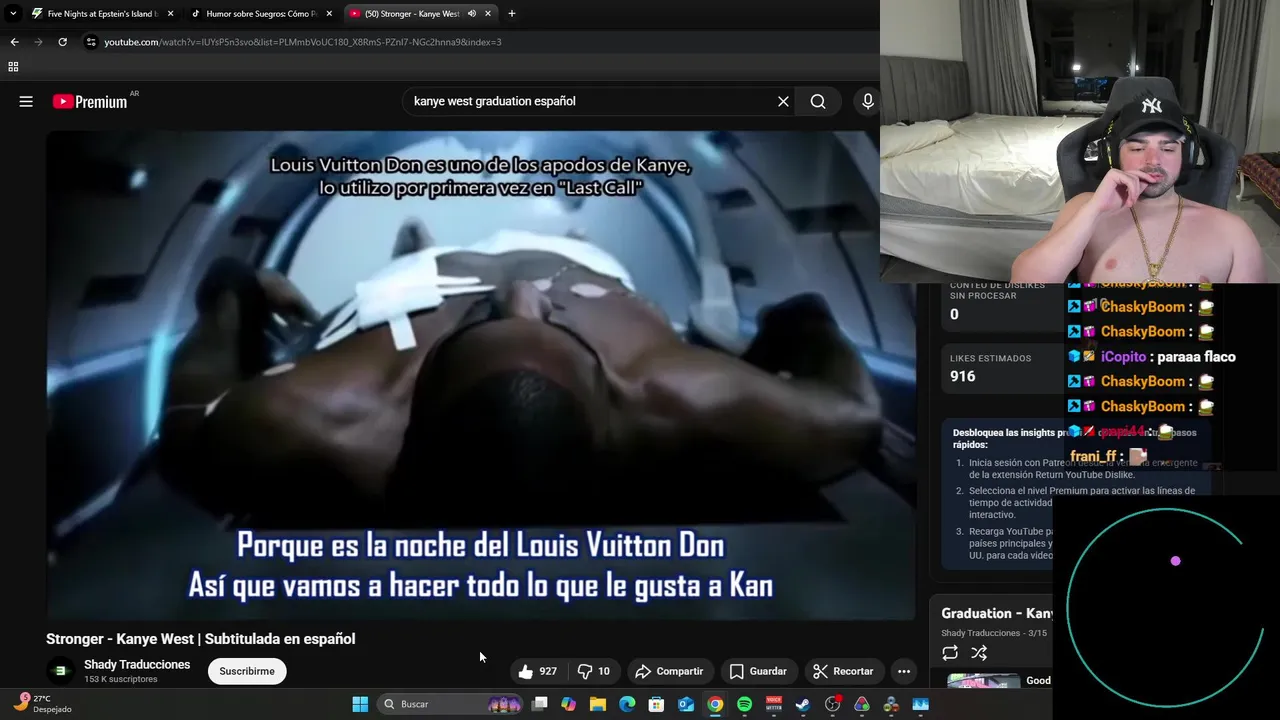Screen dimensions: 1280x720
Task: Close the Humor sobre Suegros tab
Action: (329, 14)
